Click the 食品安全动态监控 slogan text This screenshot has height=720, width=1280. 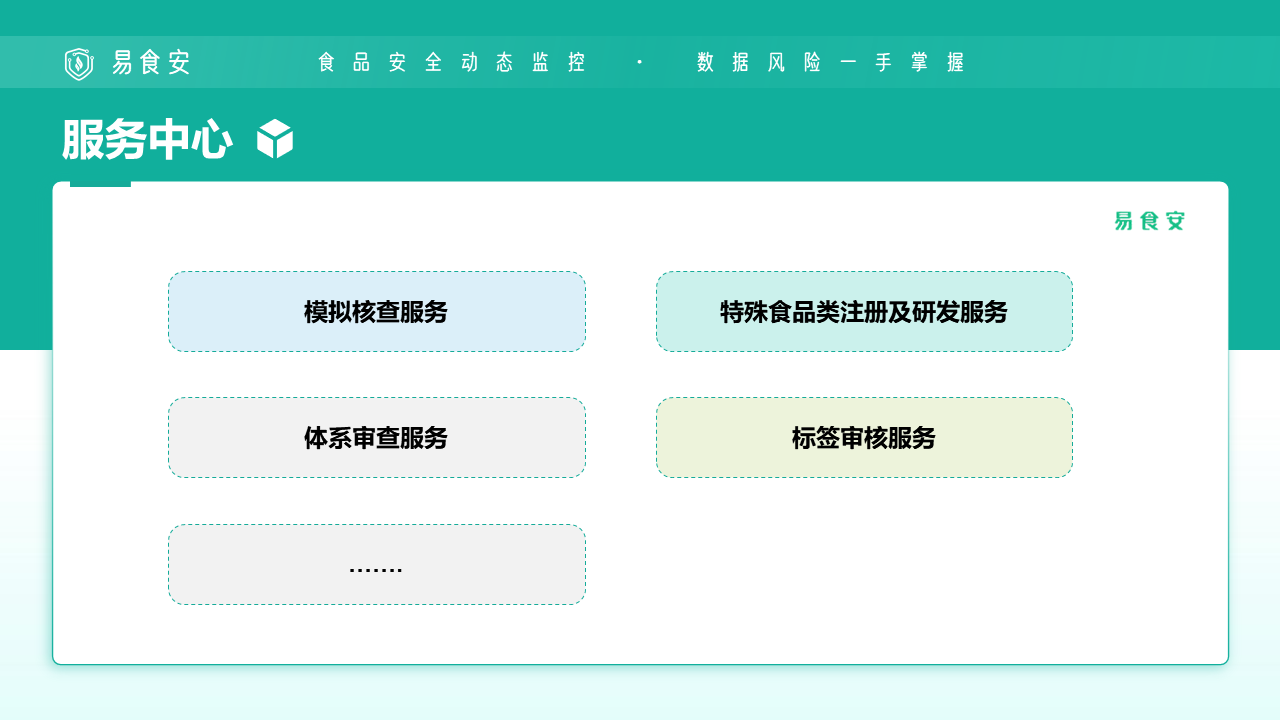tap(451, 62)
